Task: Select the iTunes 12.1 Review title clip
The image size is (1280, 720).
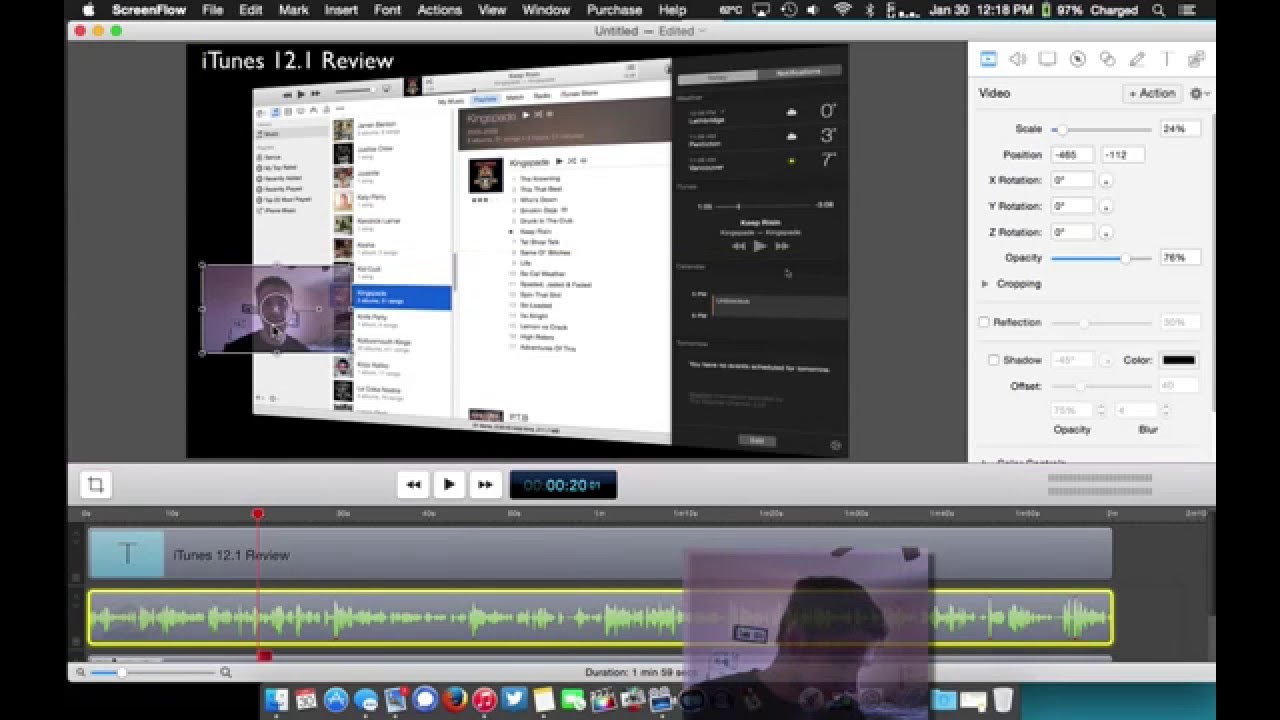Action: coord(600,554)
